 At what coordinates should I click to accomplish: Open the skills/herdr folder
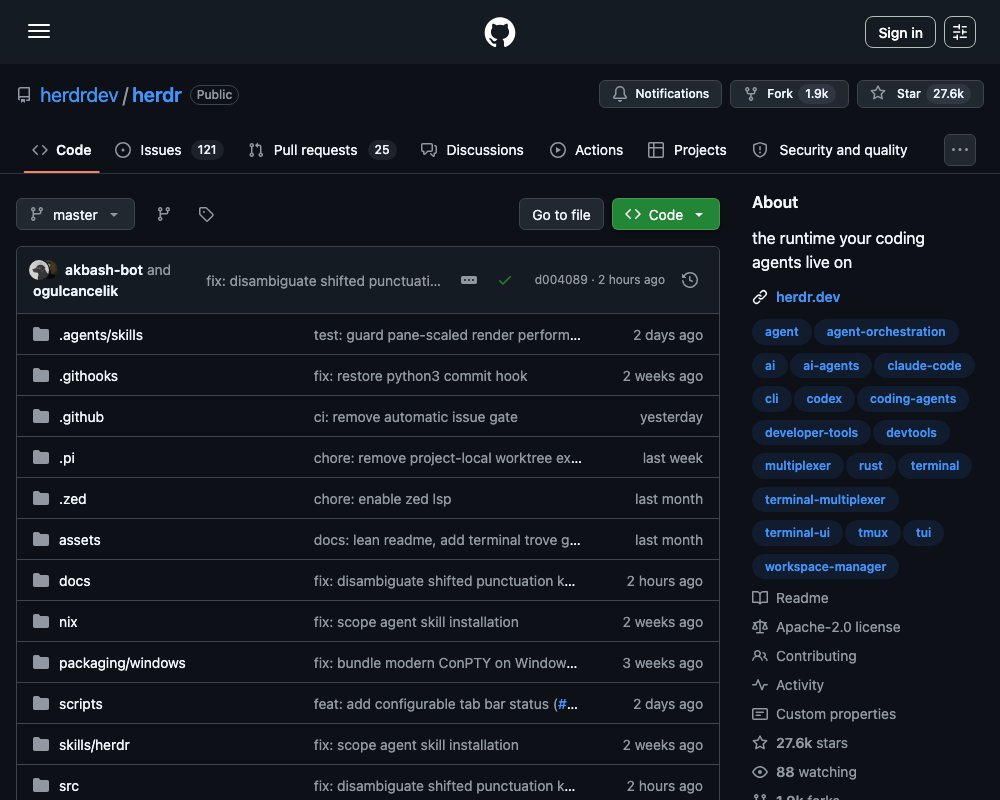94,744
